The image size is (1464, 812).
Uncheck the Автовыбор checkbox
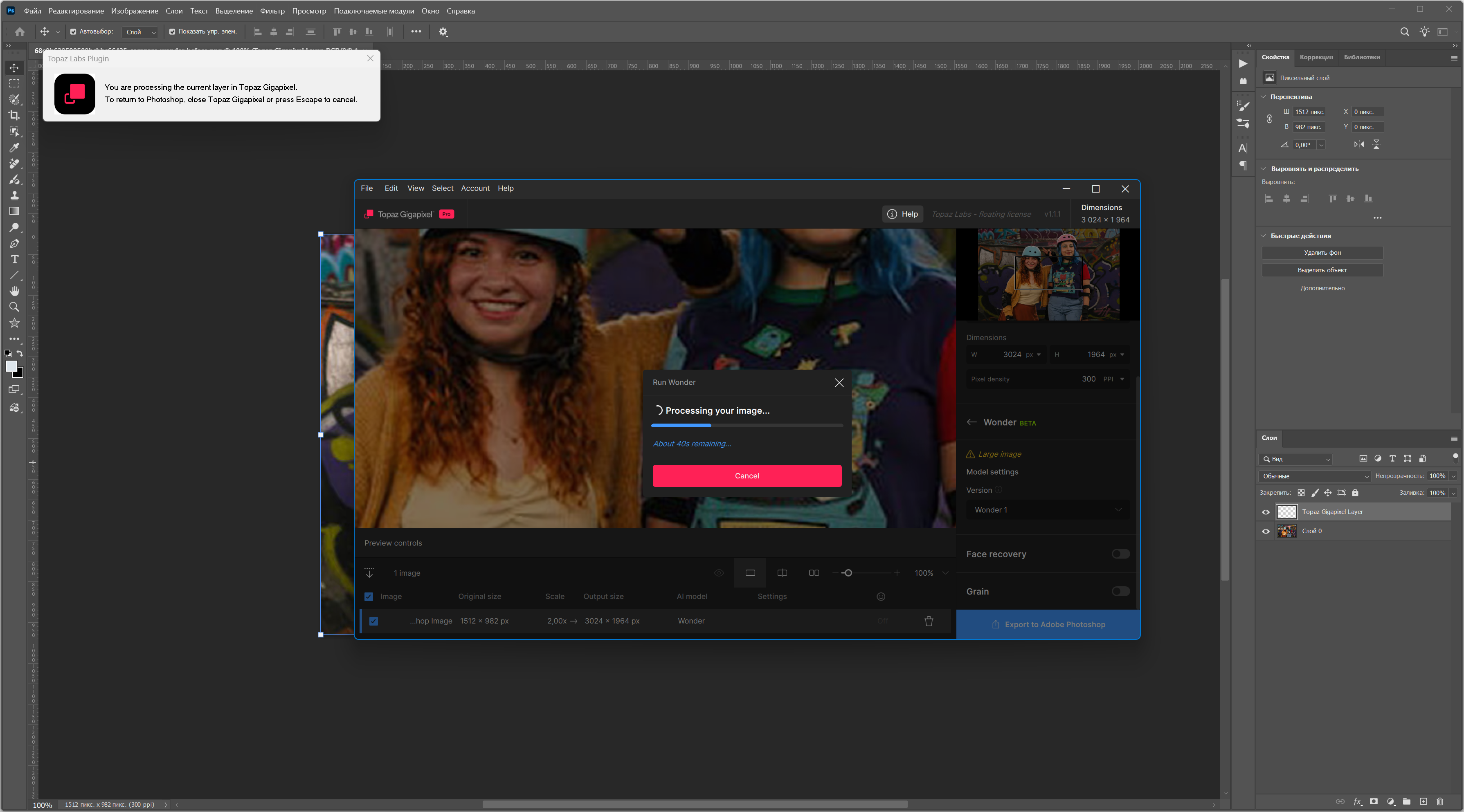pyautogui.click(x=73, y=32)
